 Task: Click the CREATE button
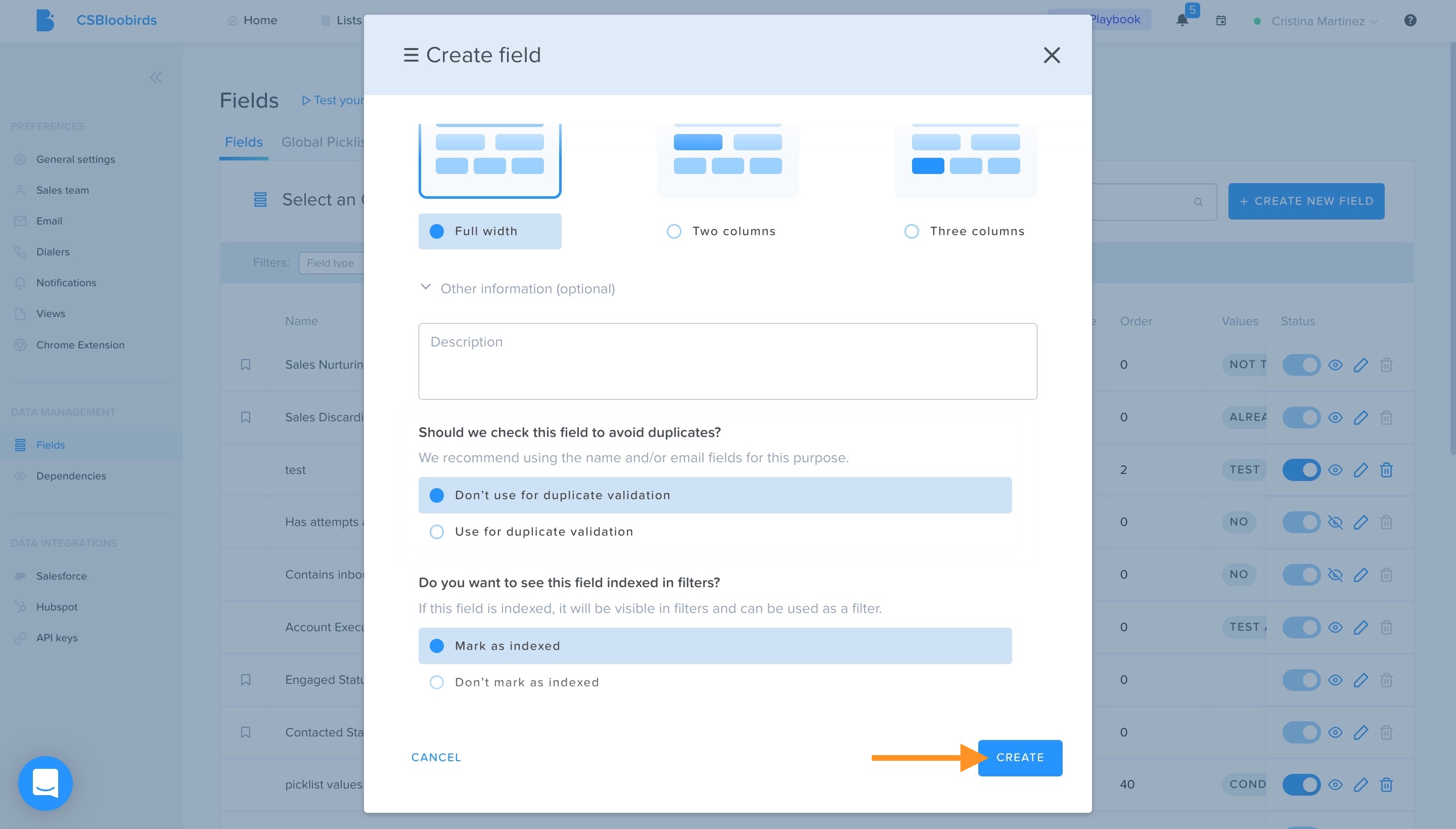[x=1020, y=758]
